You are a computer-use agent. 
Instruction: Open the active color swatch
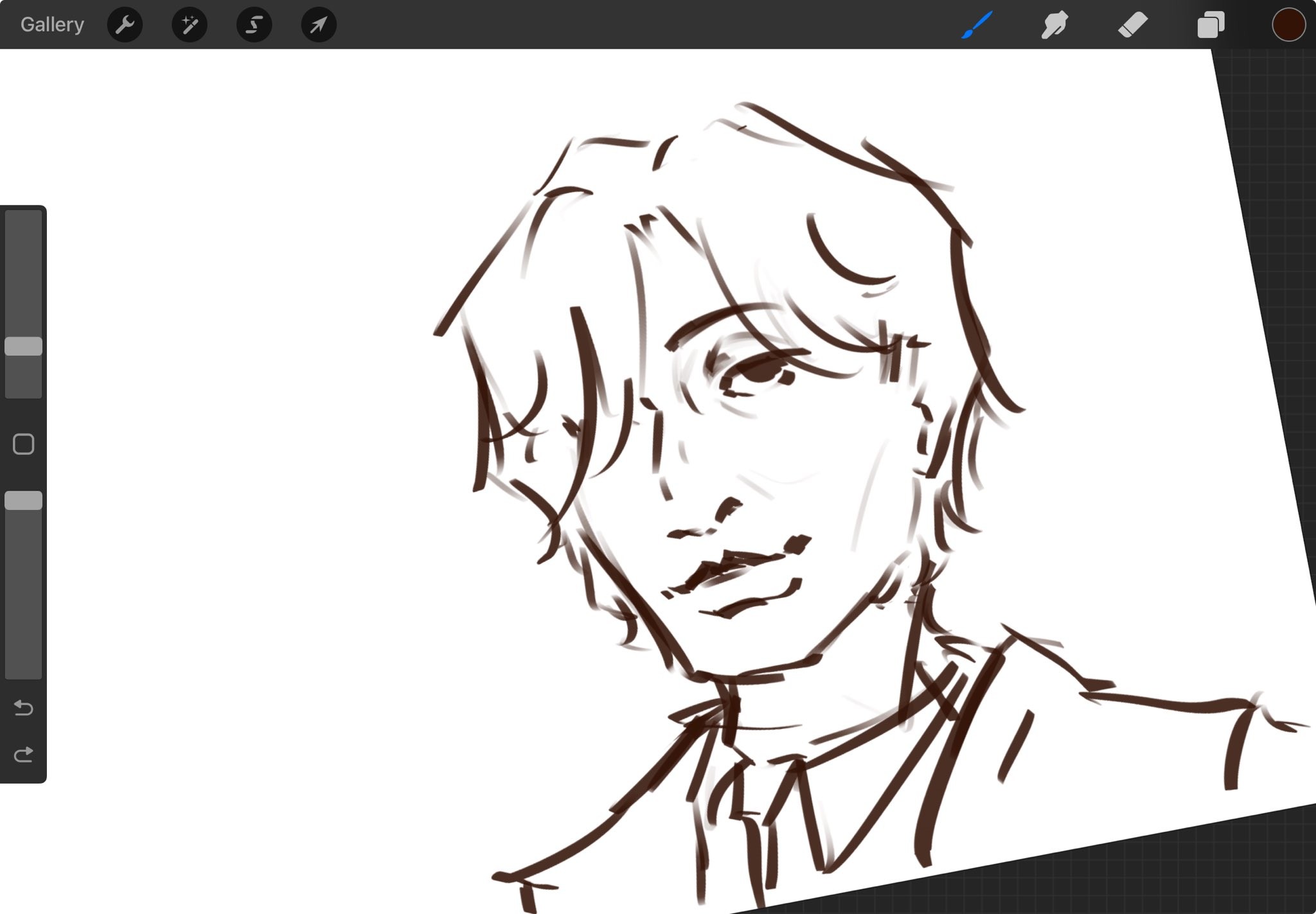pyautogui.click(x=1288, y=25)
